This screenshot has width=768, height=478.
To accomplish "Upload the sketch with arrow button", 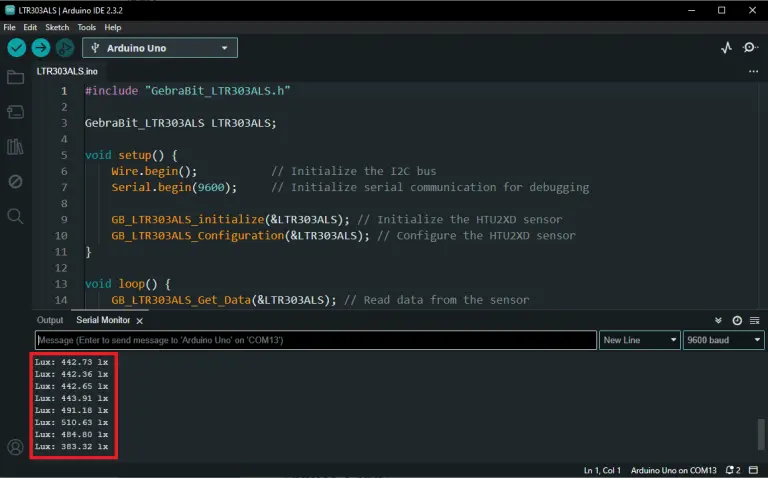I will (41, 48).
